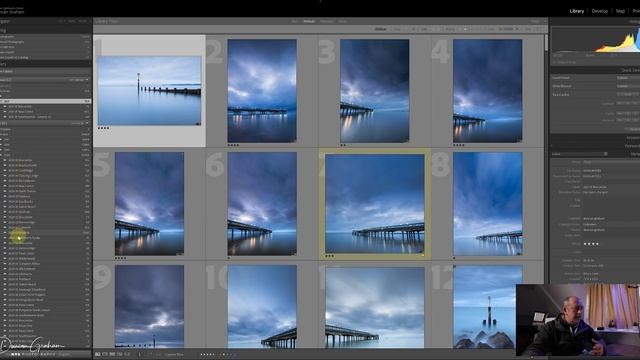Open Survey view from the toolbar

click(x=119, y=354)
